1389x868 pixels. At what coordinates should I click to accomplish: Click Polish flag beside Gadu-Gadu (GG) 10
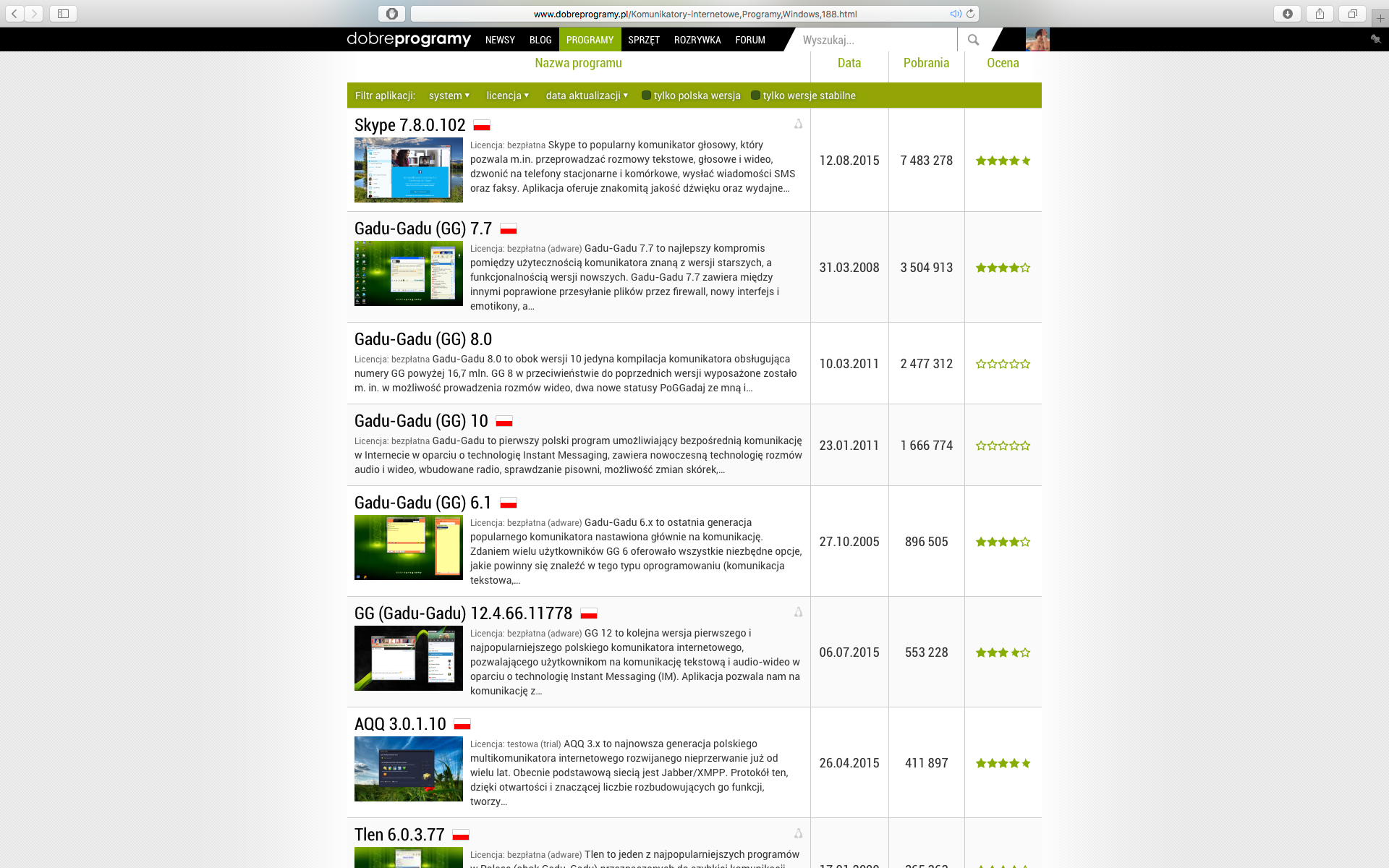tap(504, 421)
